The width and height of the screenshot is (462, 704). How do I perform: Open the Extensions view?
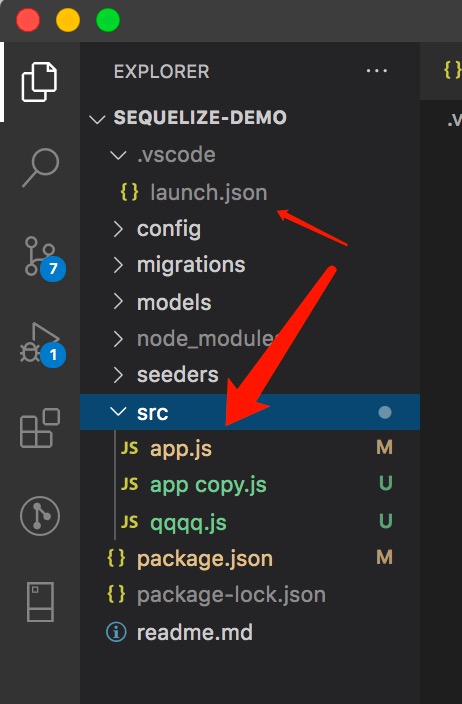pyautogui.click(x=40, y=428)
